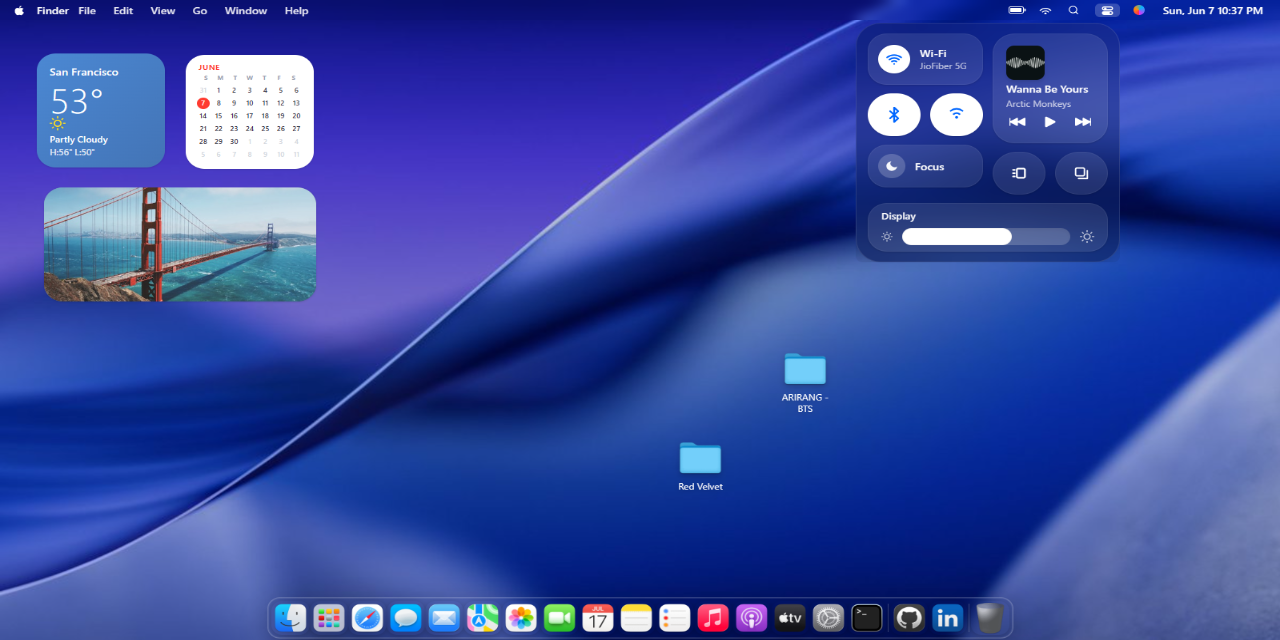Screen dimensions: 1280x640
Task: Launch Reminders from the dock
Action: (675, 618)
